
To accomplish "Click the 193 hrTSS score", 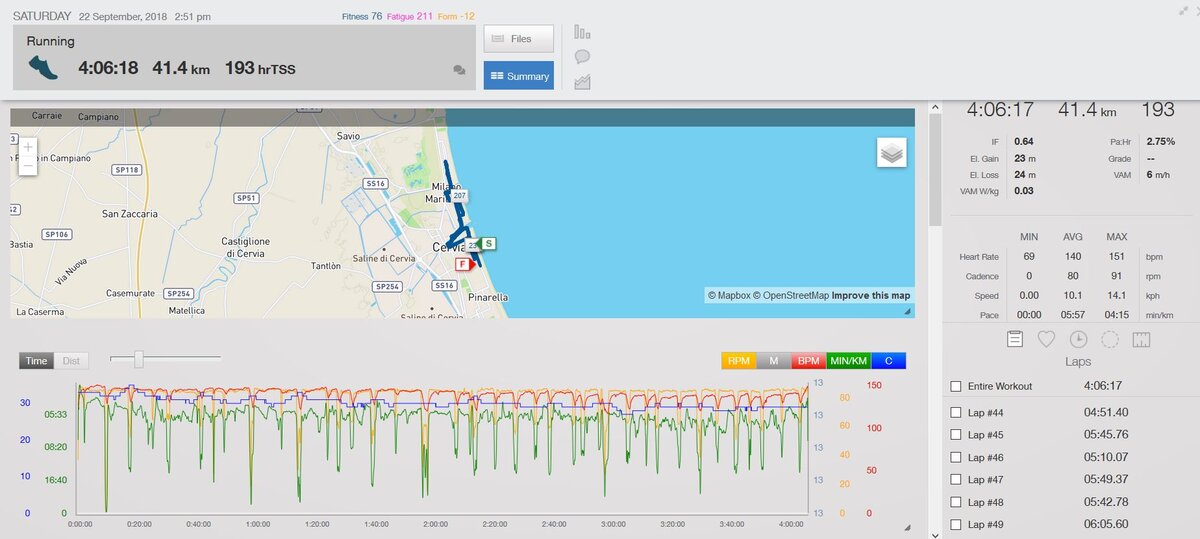I will coord(260,68).
